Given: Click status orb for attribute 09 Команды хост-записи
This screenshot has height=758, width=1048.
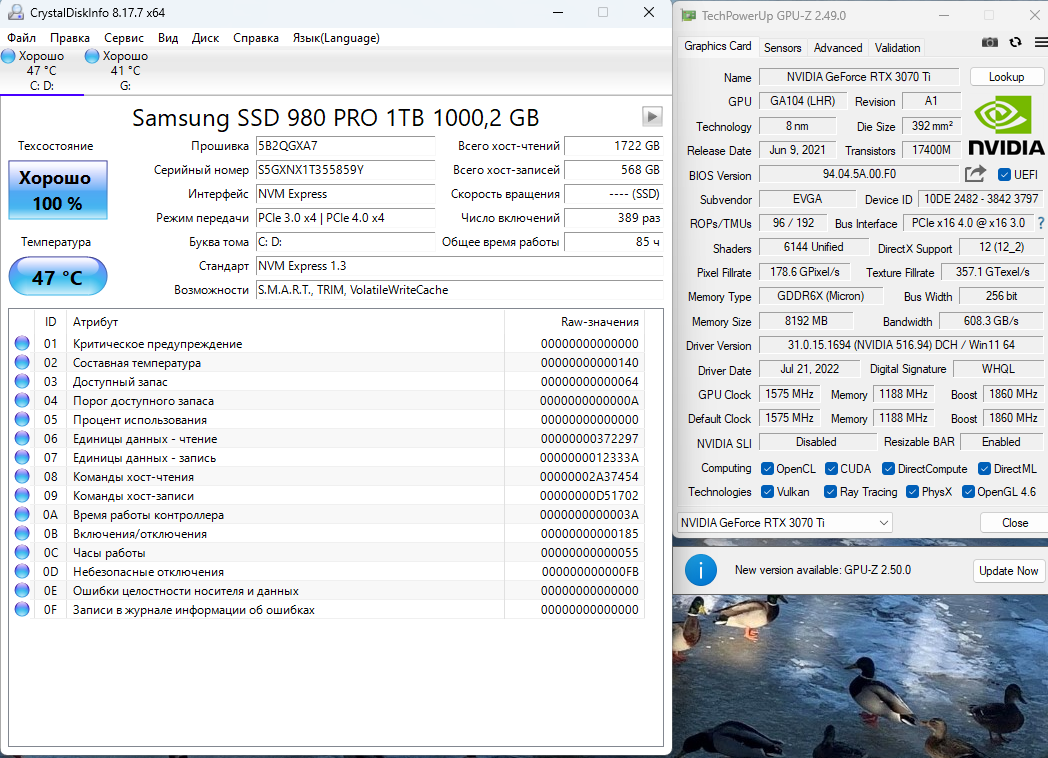Looking at the screenshot, I should (x=22, y=495).
